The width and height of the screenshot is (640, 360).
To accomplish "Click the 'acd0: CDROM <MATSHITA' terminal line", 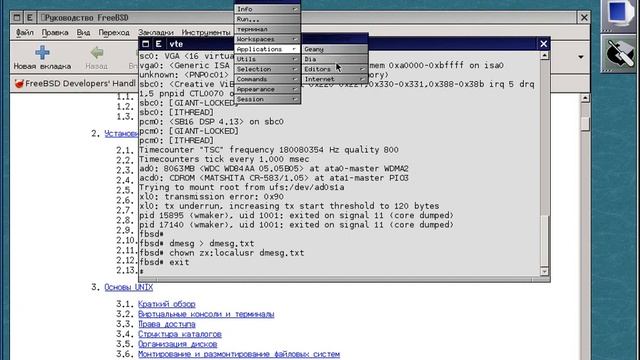I will (x=274, y=178).
